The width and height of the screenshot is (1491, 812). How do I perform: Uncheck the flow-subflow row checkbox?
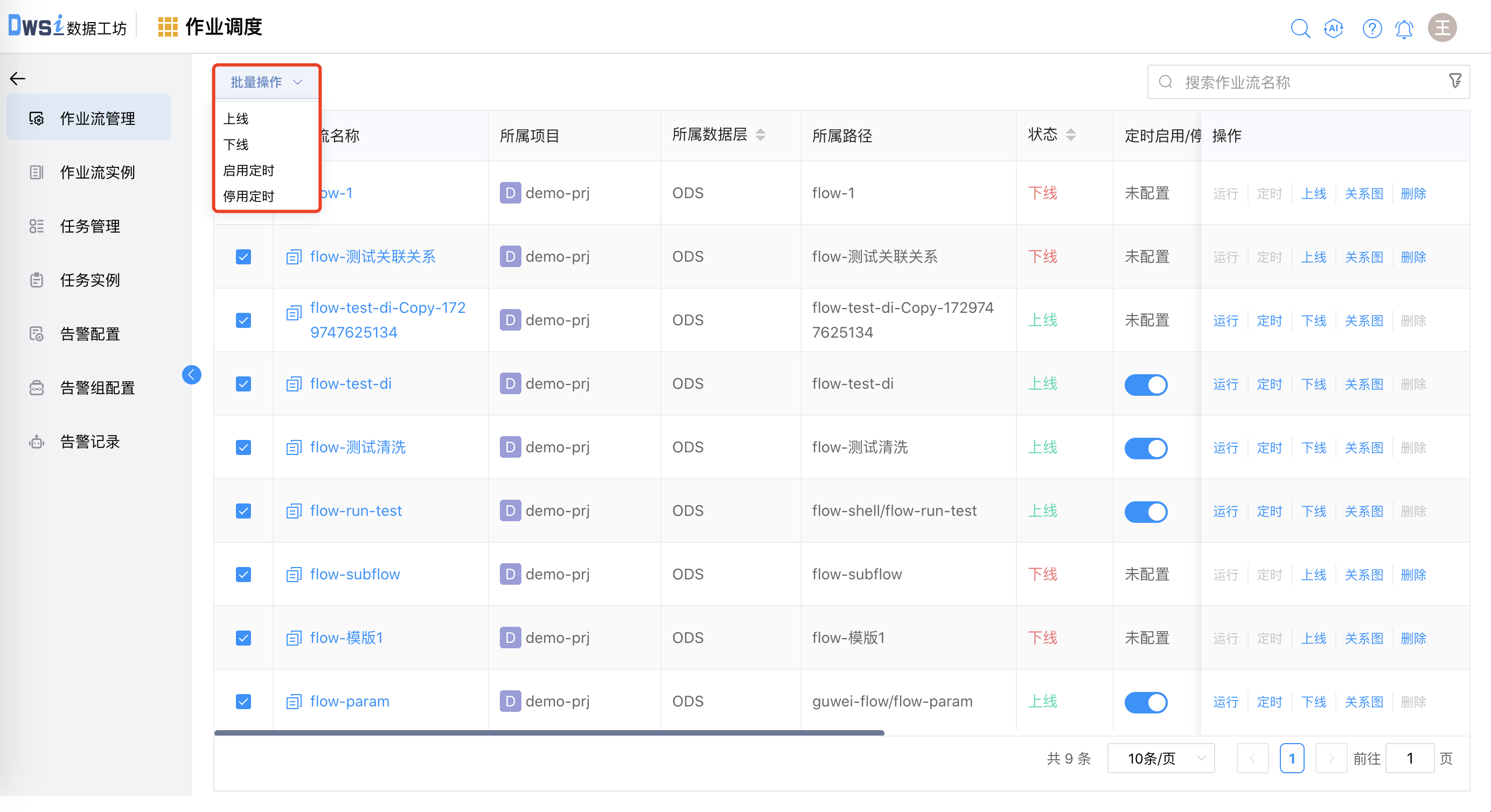coord(243,574)
